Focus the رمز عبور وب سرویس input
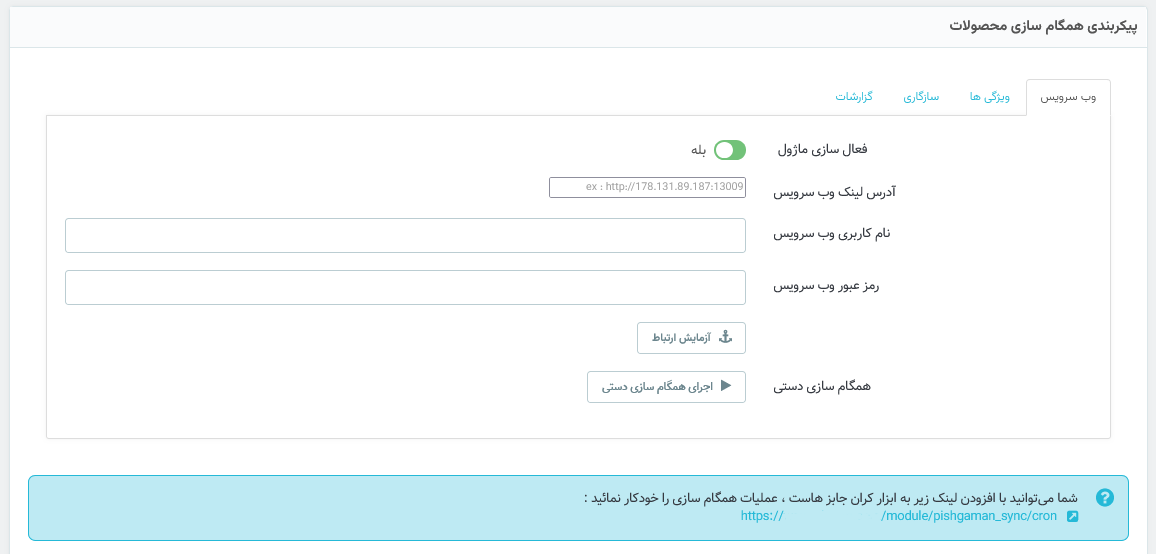This screenshot has width=1156, height=554. coord(405,287)
